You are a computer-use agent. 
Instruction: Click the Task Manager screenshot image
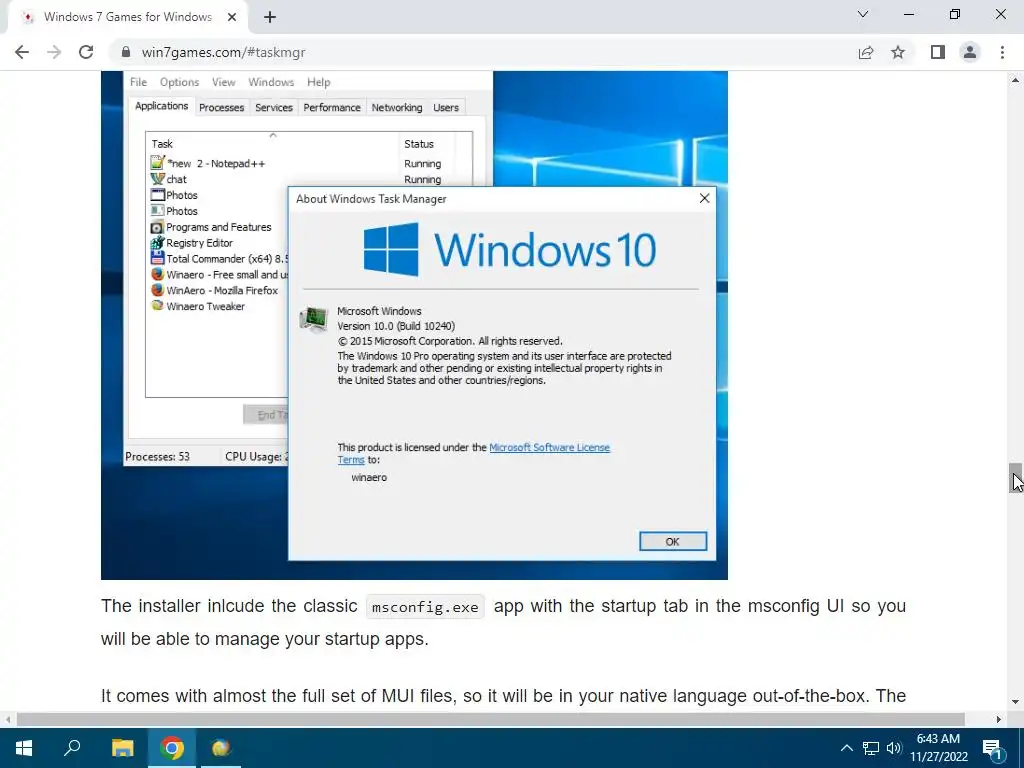click(x=414, y=325)
